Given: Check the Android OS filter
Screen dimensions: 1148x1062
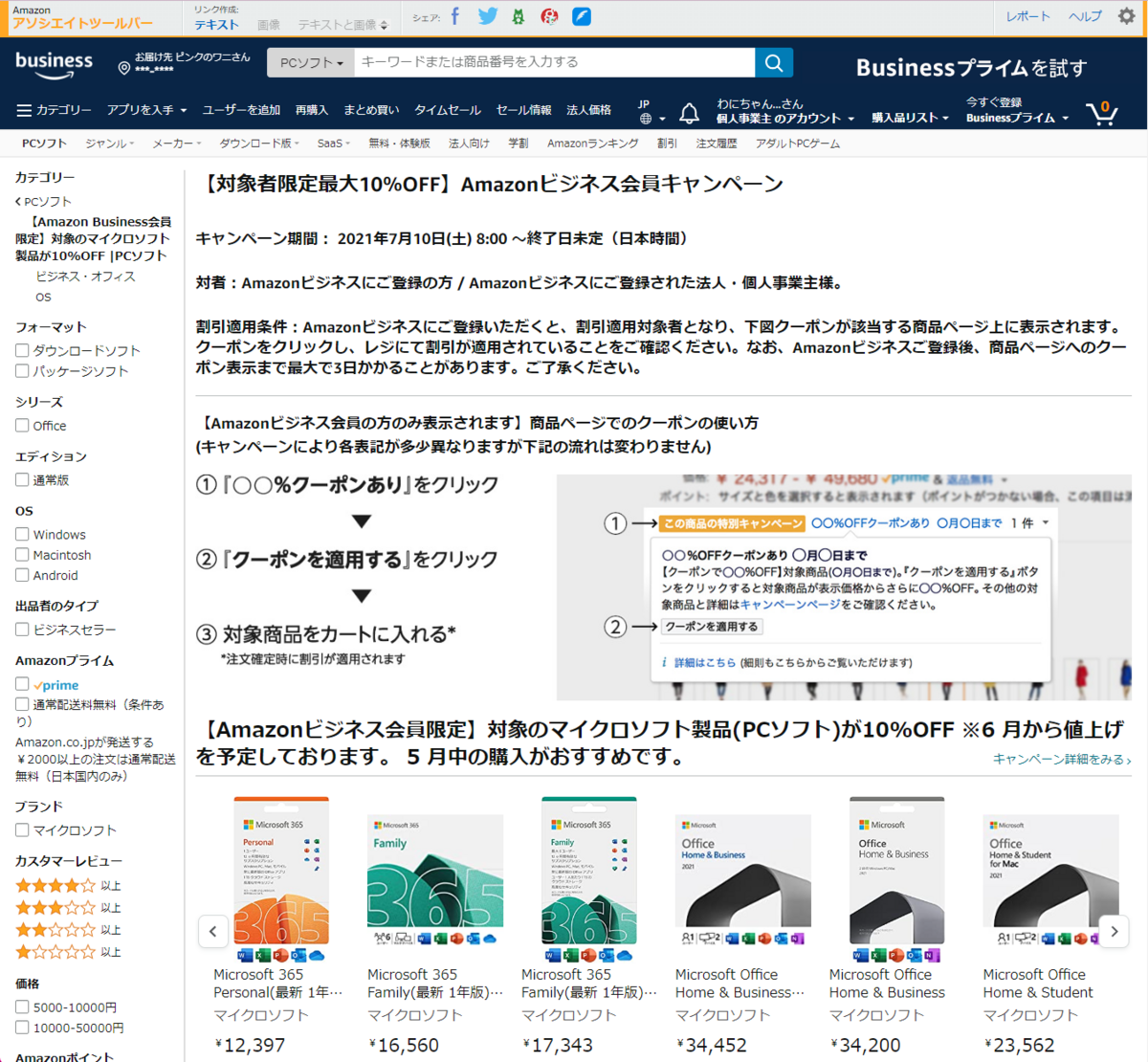Looking at the screenshot, I should click(x=22, y=575).
